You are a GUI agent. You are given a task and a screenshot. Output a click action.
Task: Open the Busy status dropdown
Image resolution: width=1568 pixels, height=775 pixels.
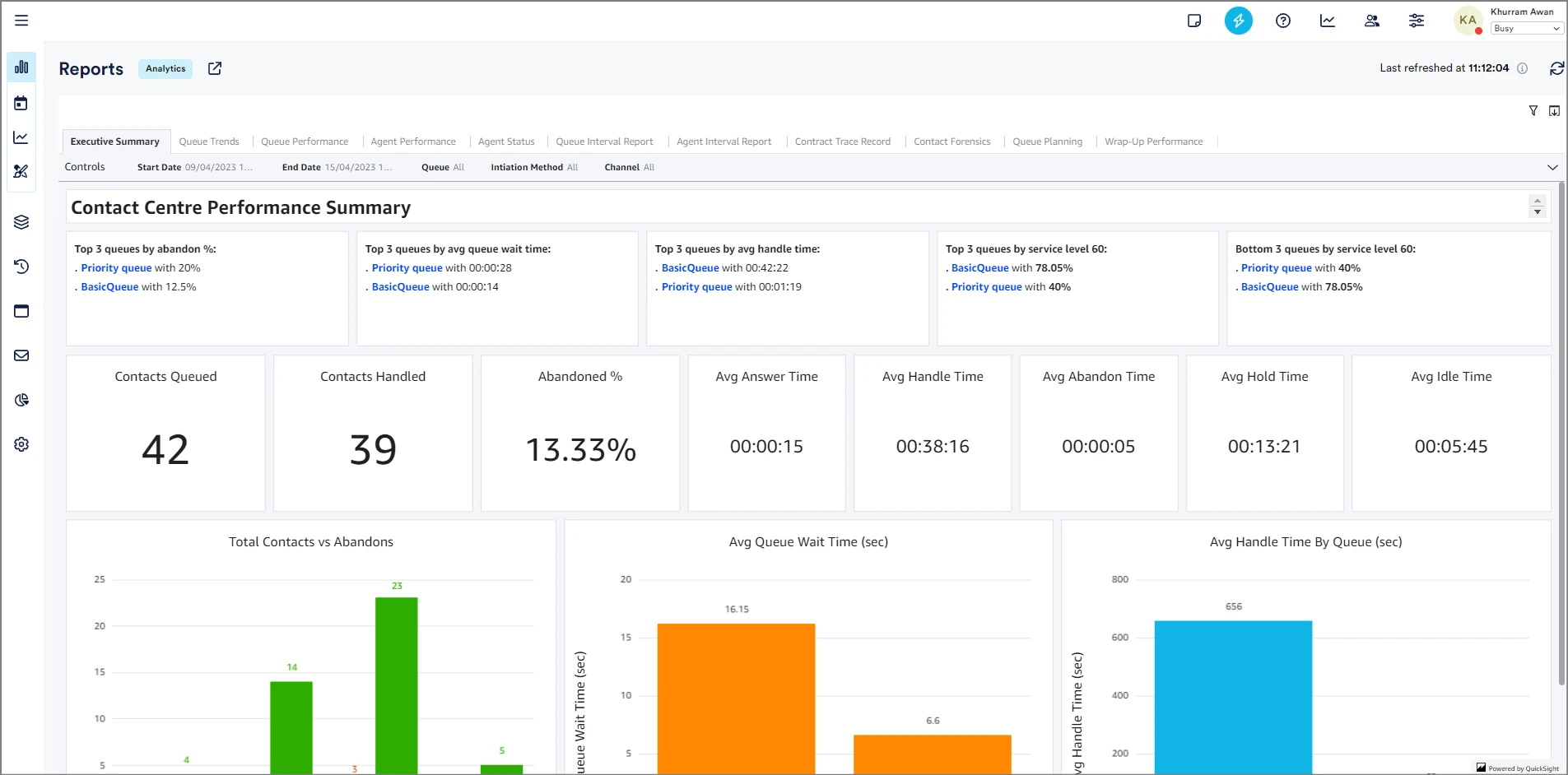1526,28
